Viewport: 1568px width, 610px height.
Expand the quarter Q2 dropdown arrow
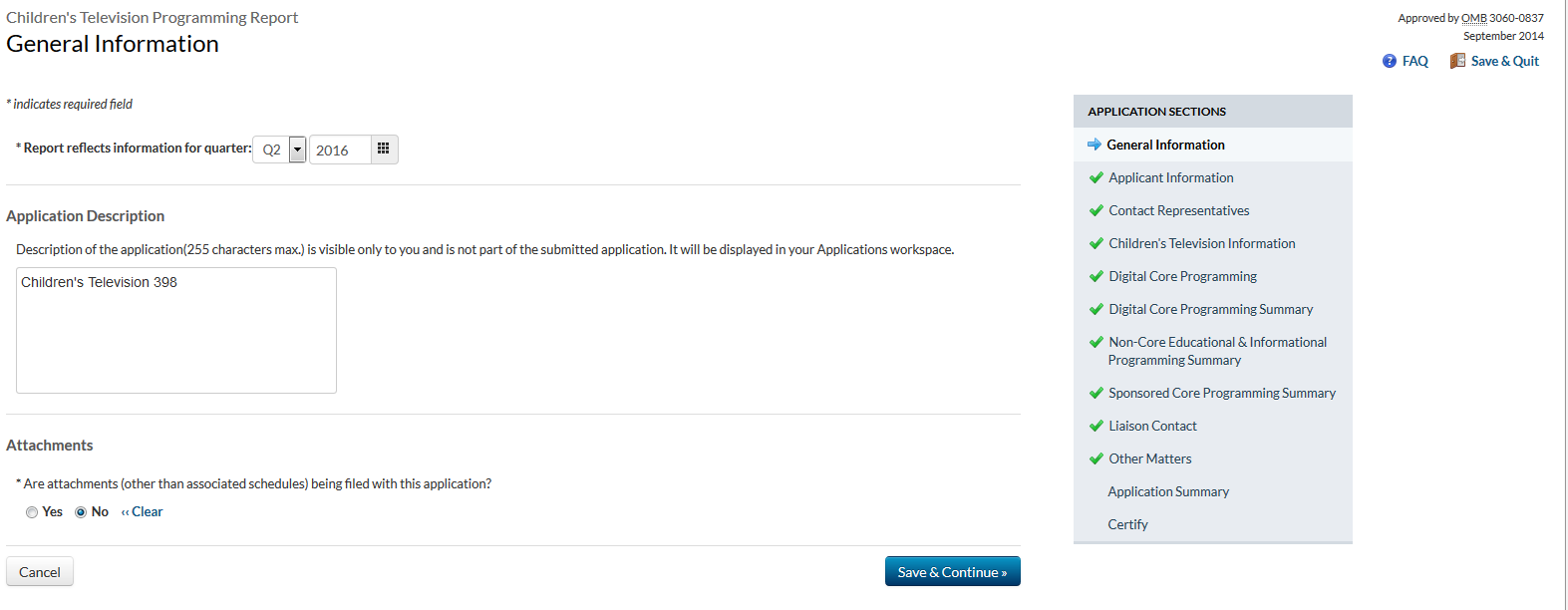[x=297, y=150]
